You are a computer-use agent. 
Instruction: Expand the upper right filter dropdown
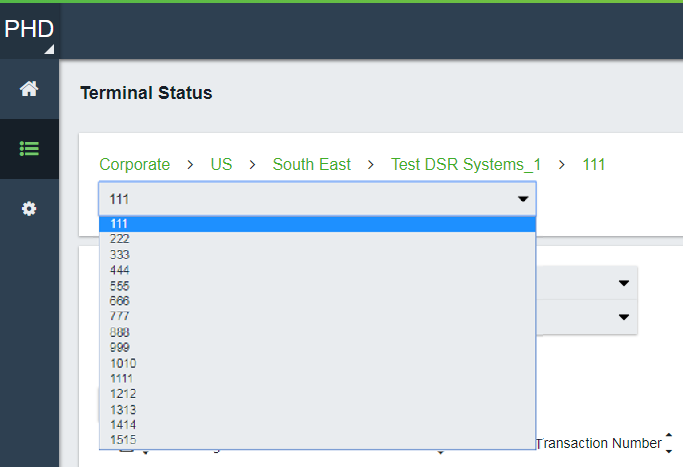click(x=624, y=283)
